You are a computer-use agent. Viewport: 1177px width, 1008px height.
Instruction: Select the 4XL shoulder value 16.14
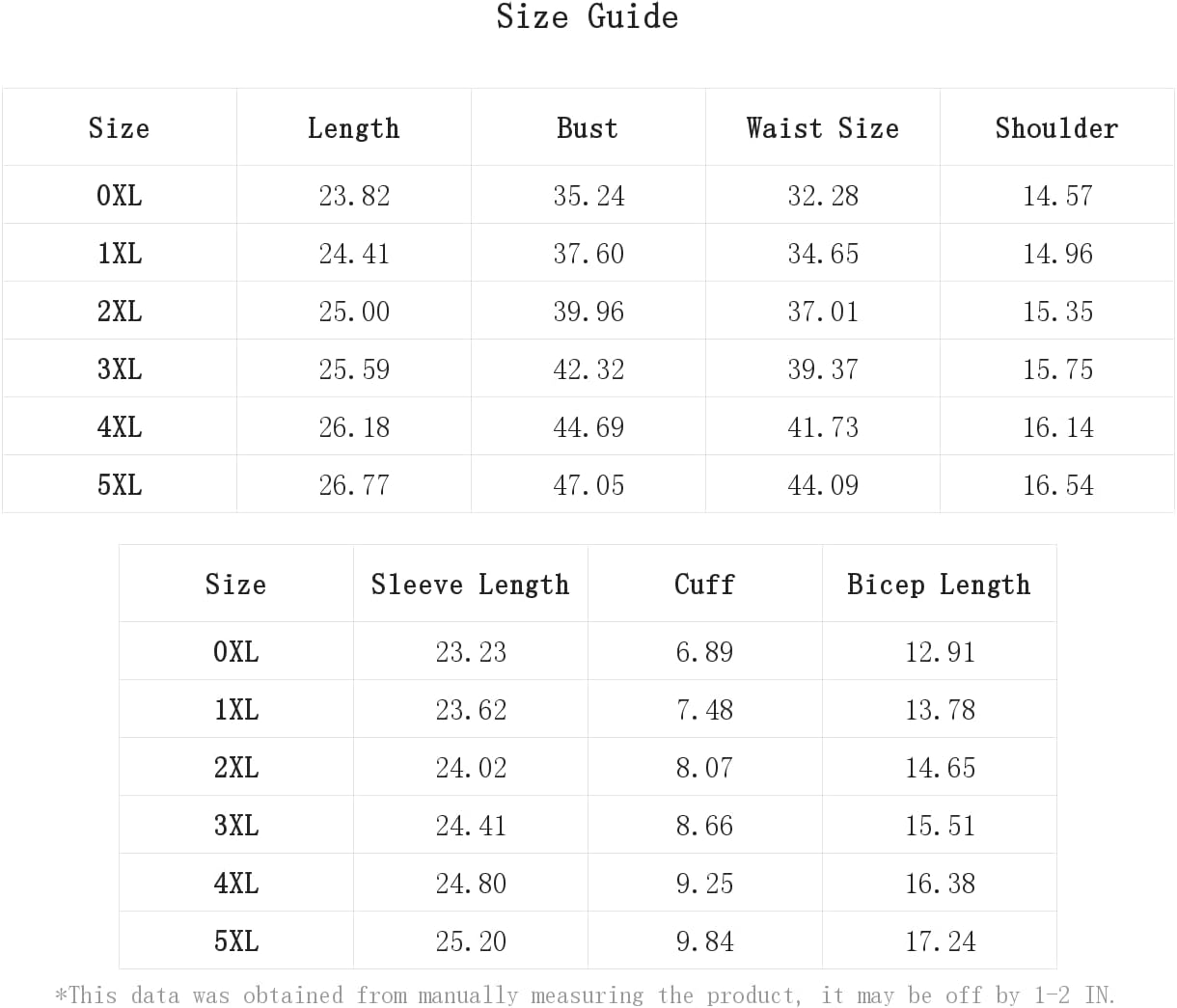(x=1058, y=427)
